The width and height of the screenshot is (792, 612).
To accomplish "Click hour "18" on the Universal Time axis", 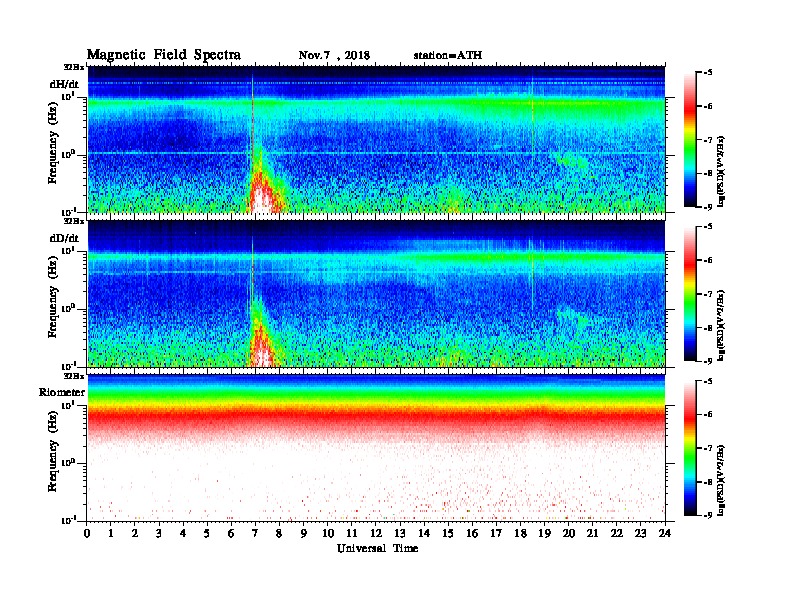I will tap(520, 534).
